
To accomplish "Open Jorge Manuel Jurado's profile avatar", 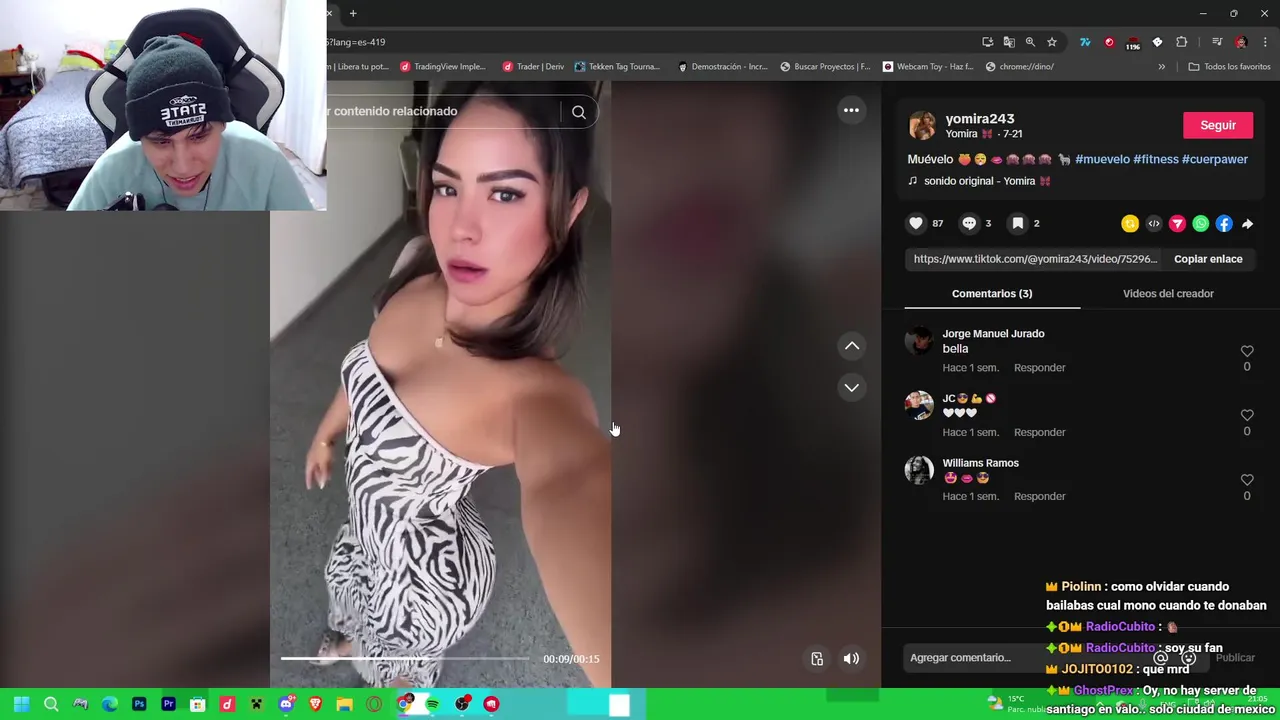I will [x=919, y=341].
